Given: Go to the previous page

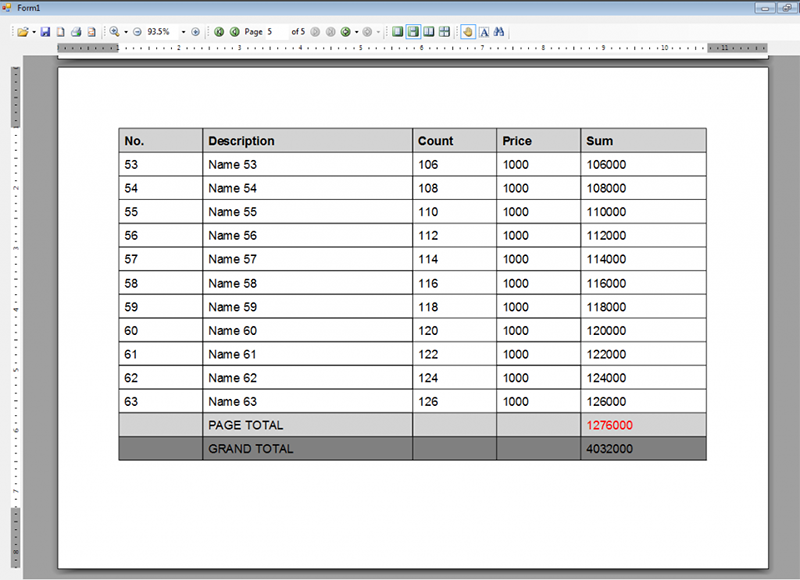Looking at the screenshot, I should (x=235, y=32).
